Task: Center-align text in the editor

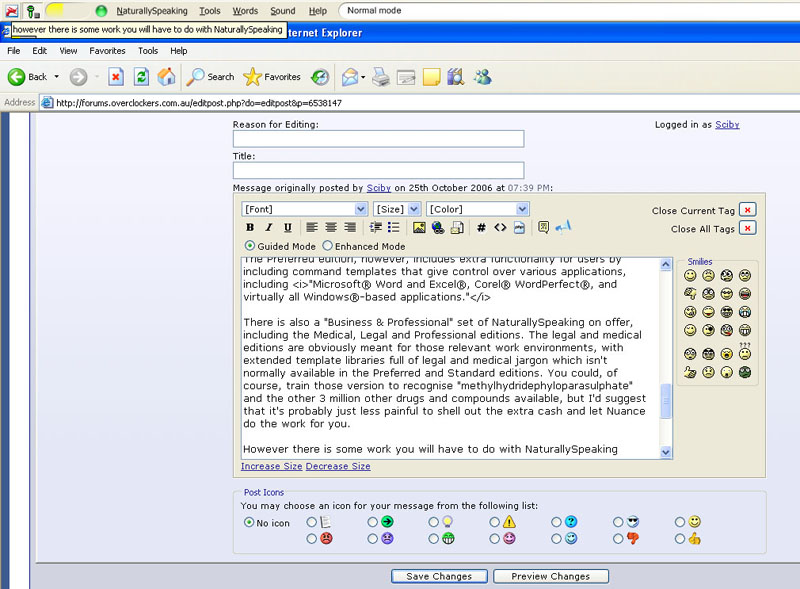Action: [331, 228]
